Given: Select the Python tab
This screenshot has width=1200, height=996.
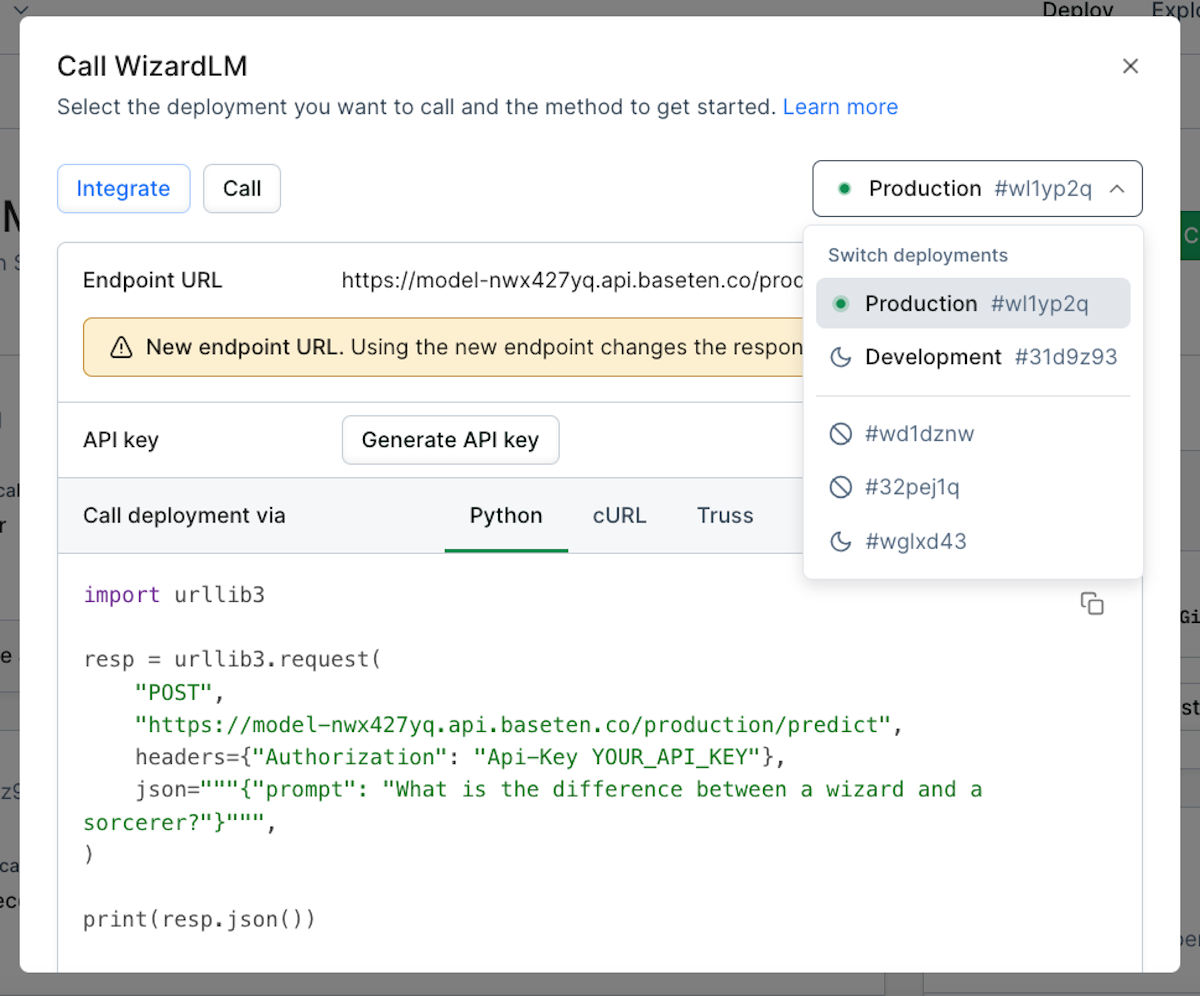Looking at the screenshot, I should click(506, 515).
